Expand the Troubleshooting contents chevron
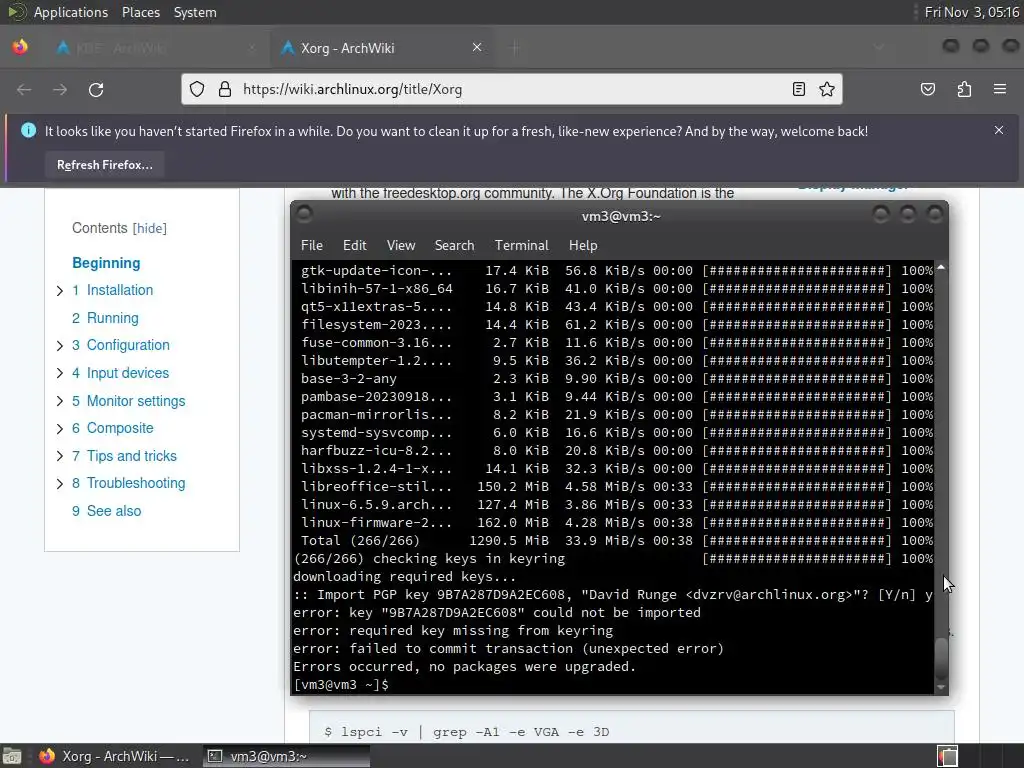The width and height of the screenshot is (1024, 768). click(59, 483)
